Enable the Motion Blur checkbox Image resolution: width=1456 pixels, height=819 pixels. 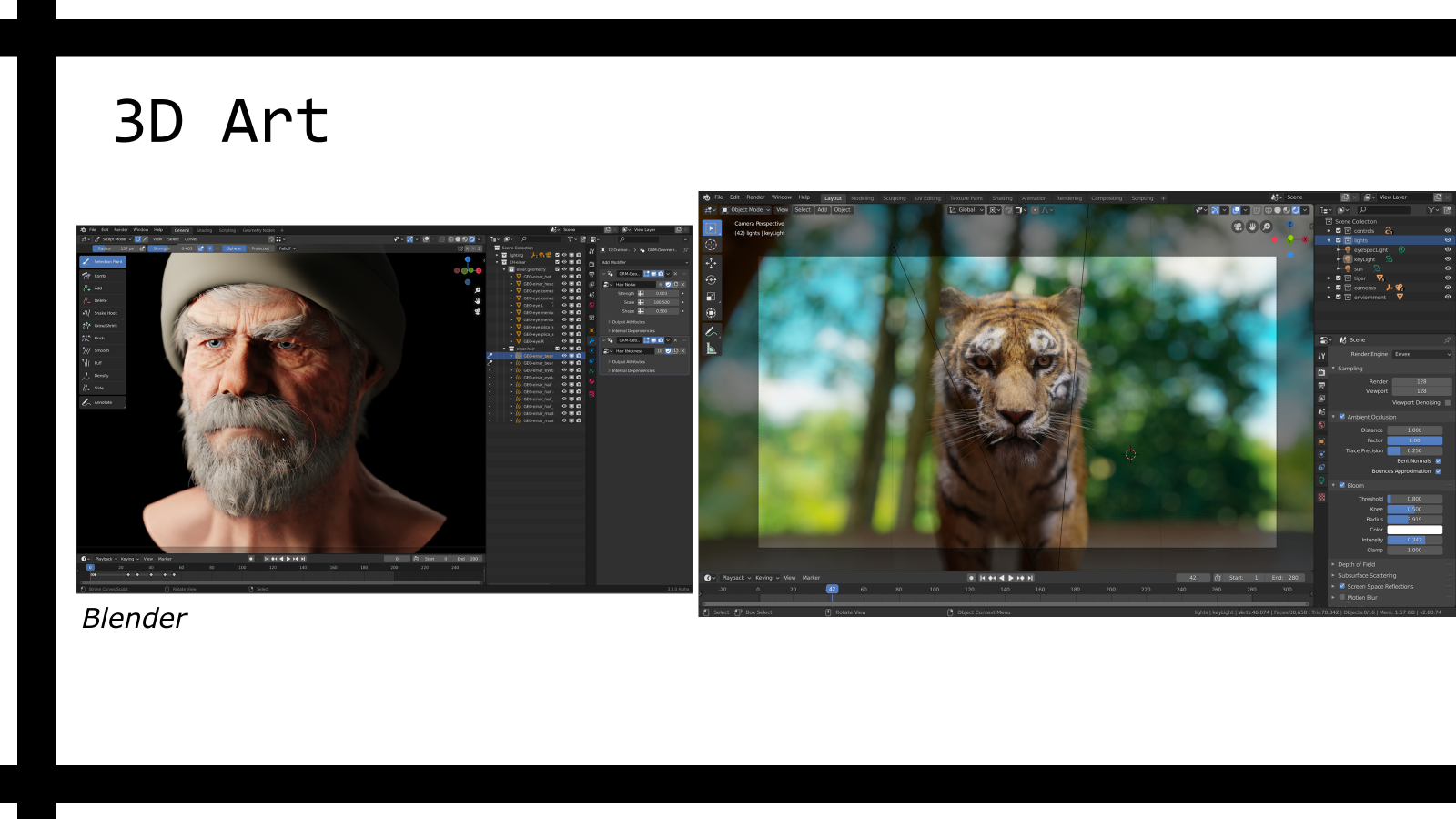[1342, 598]
